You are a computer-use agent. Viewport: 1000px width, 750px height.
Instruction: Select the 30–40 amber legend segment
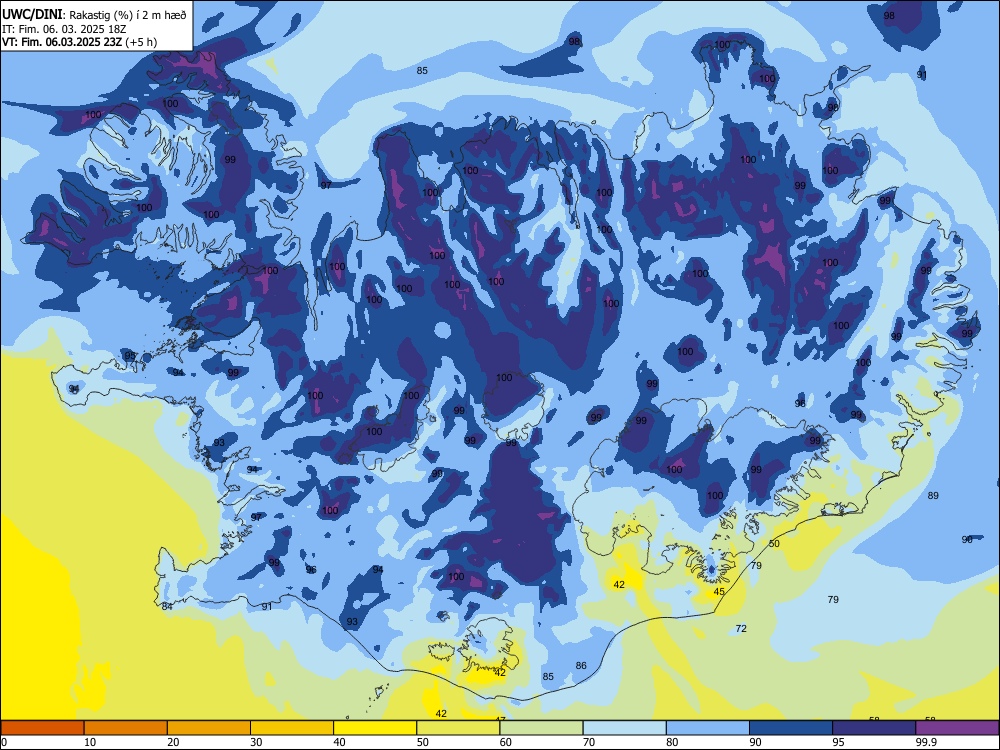coord(292,728)
